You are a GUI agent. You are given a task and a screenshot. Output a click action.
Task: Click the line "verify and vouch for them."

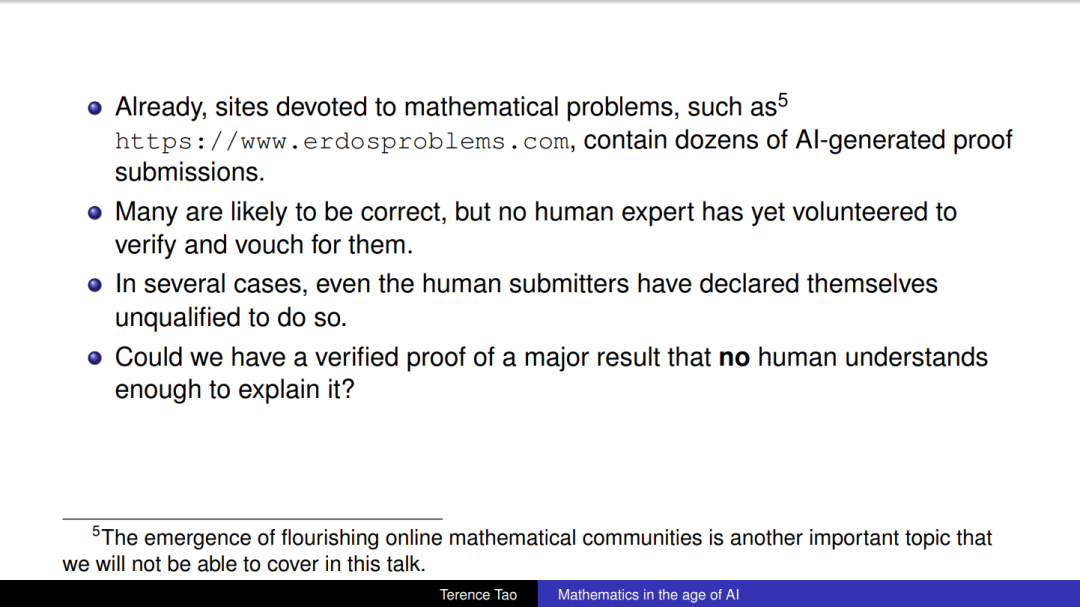264,245
